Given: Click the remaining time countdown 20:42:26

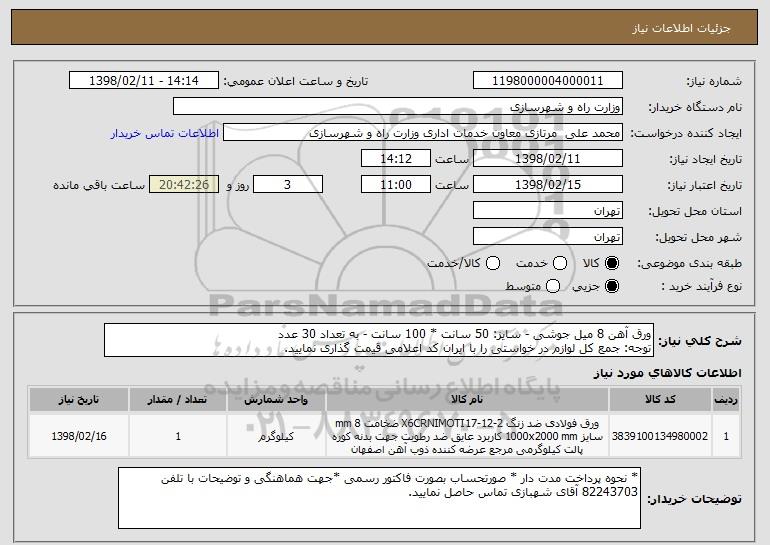Looking at the screenshot, I should [184, 185].
